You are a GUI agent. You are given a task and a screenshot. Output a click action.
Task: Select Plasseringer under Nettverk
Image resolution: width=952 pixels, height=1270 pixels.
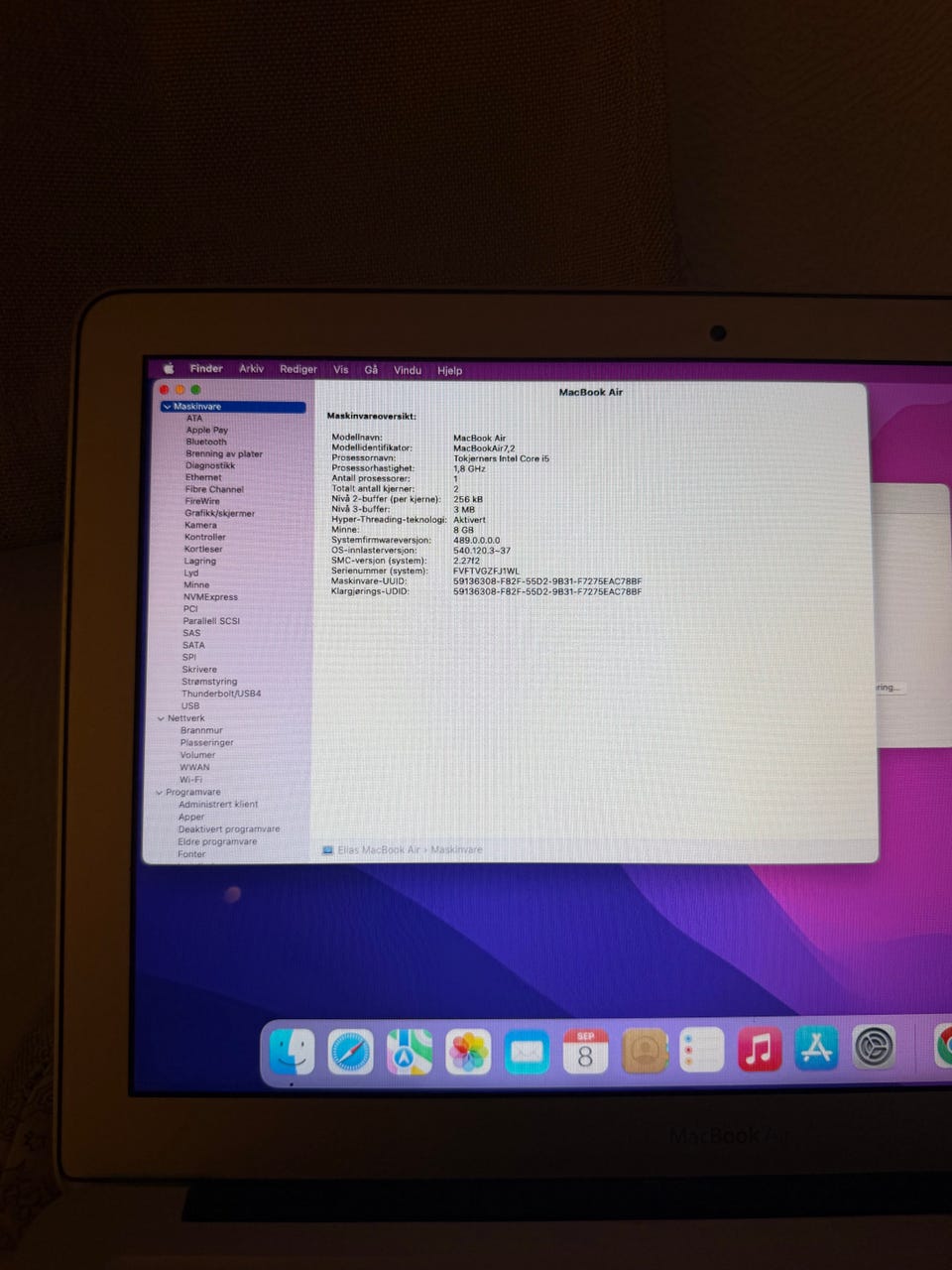pyautogui.click(x=207, y=742)
